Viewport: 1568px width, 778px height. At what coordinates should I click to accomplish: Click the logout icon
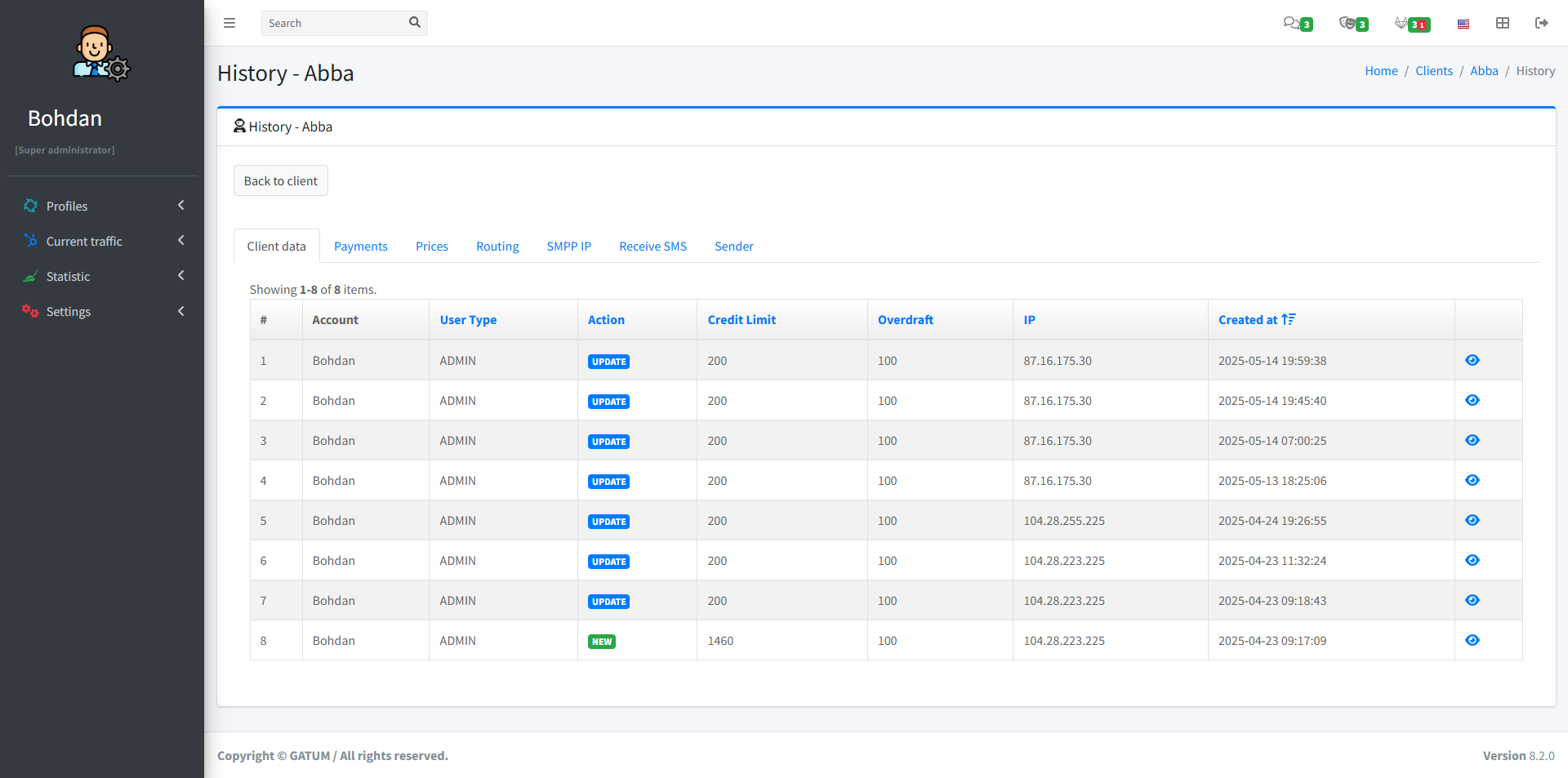pos(1541,23)
